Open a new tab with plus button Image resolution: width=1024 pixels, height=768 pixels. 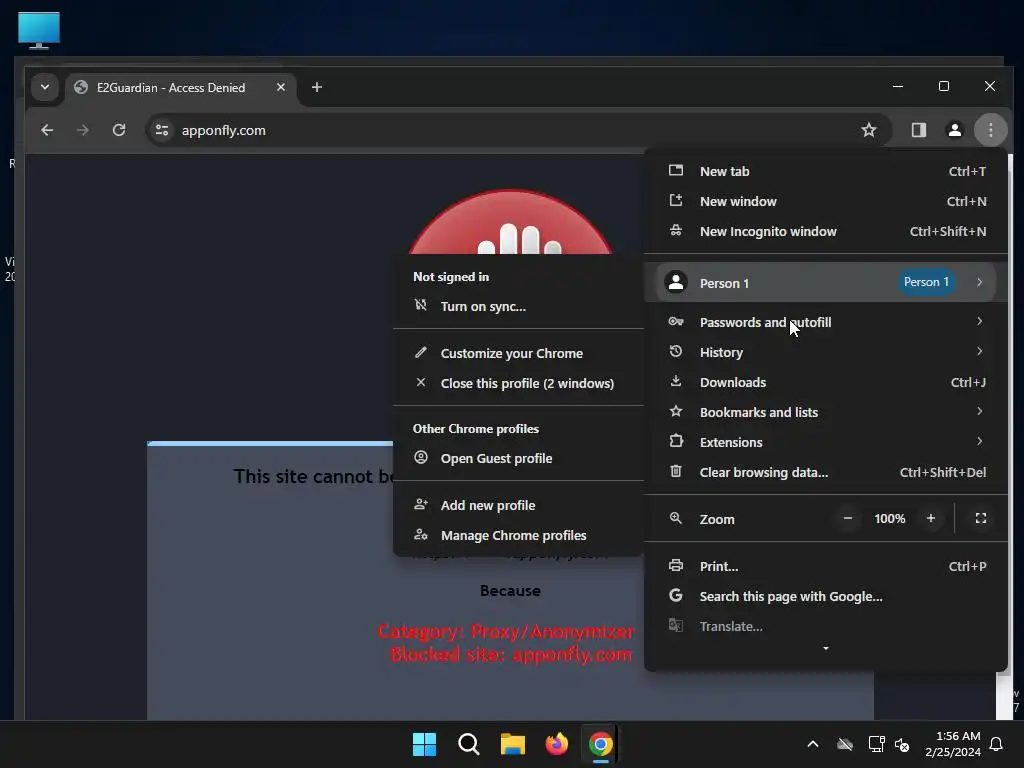click(317, 87)
